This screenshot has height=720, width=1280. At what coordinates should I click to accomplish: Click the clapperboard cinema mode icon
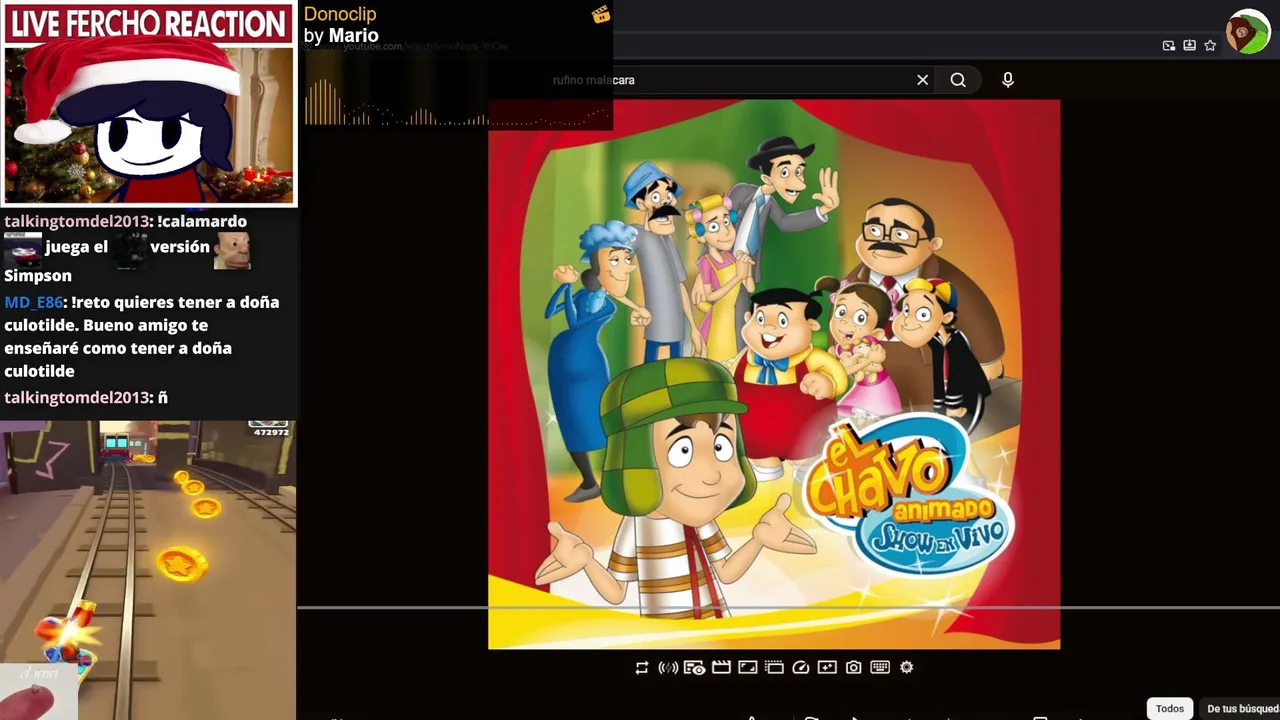pyautogui.click(x=721, y=668)
